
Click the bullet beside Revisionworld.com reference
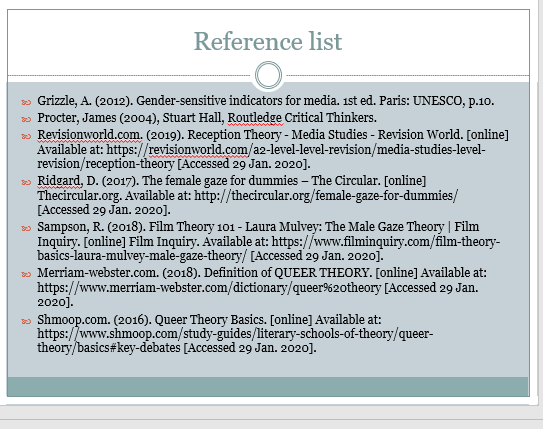[x=26, y=136]
